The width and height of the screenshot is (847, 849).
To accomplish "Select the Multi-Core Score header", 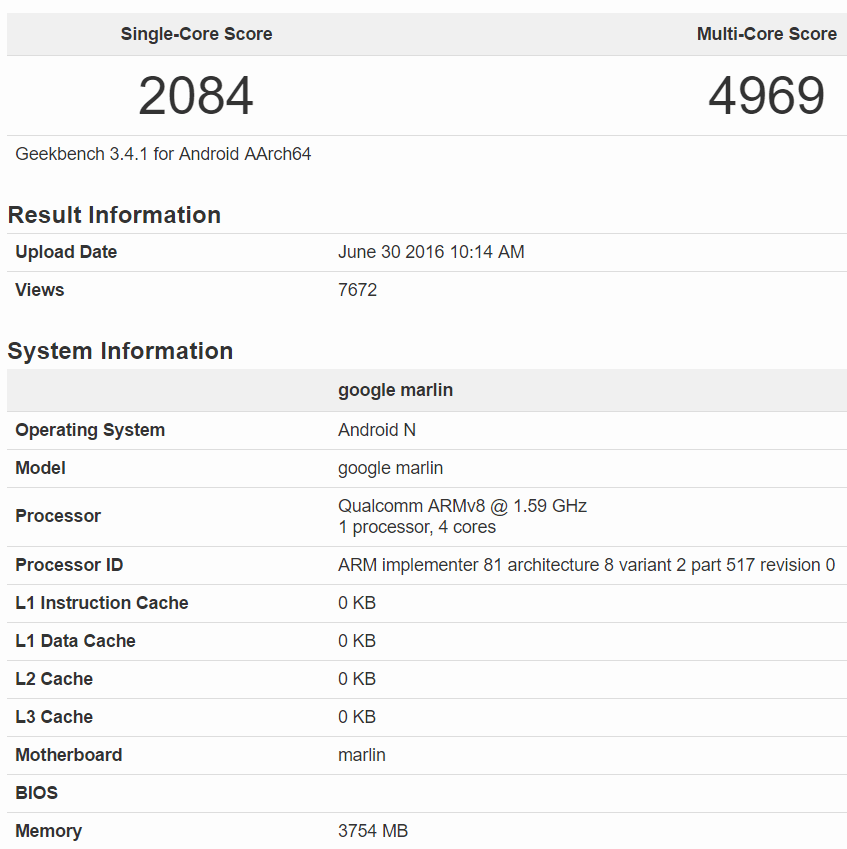I will pyautogui.click(x=767, y=34).
